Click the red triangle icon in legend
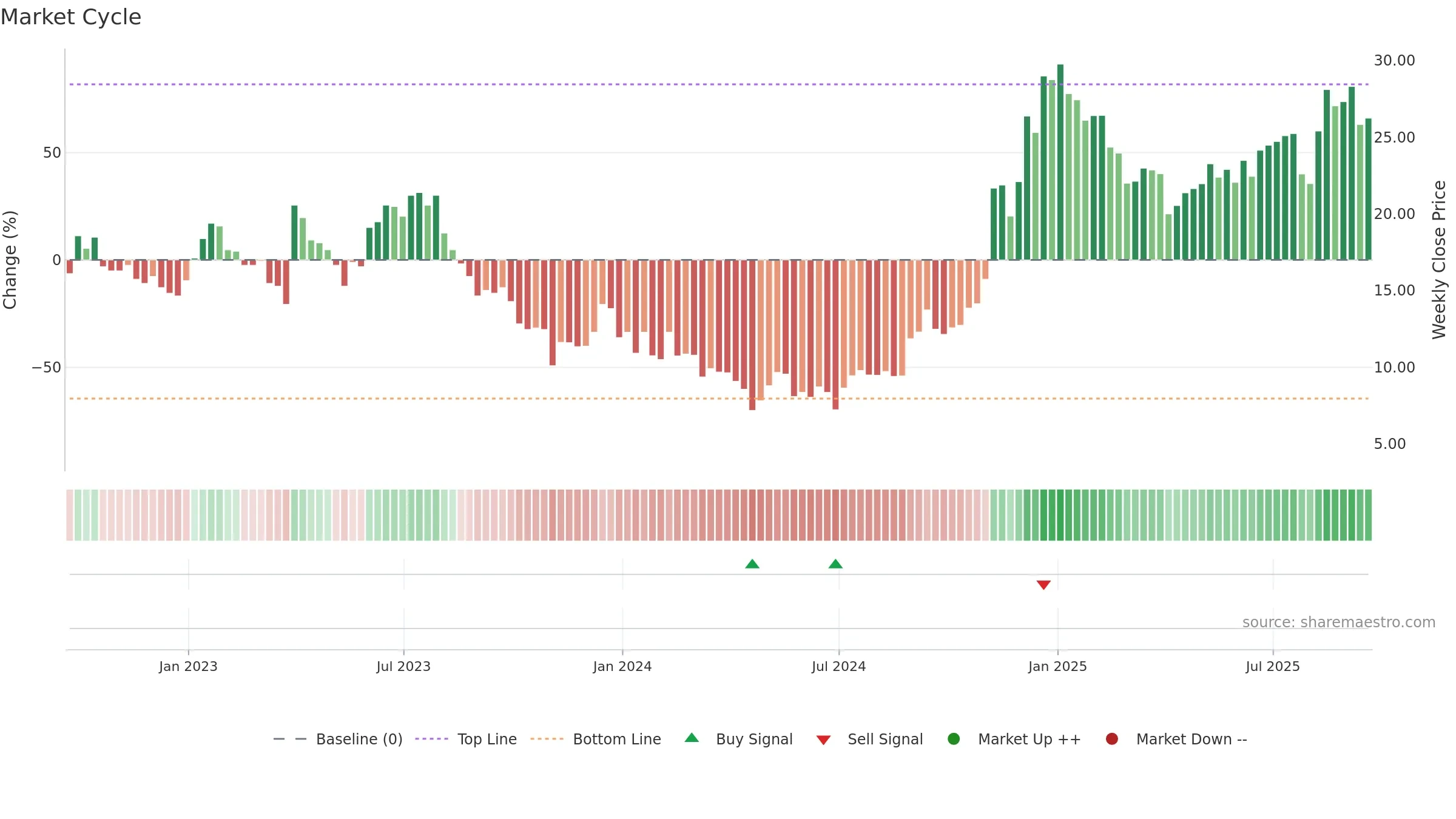The height and width of the screenshot is (819, 1456). 823,740
